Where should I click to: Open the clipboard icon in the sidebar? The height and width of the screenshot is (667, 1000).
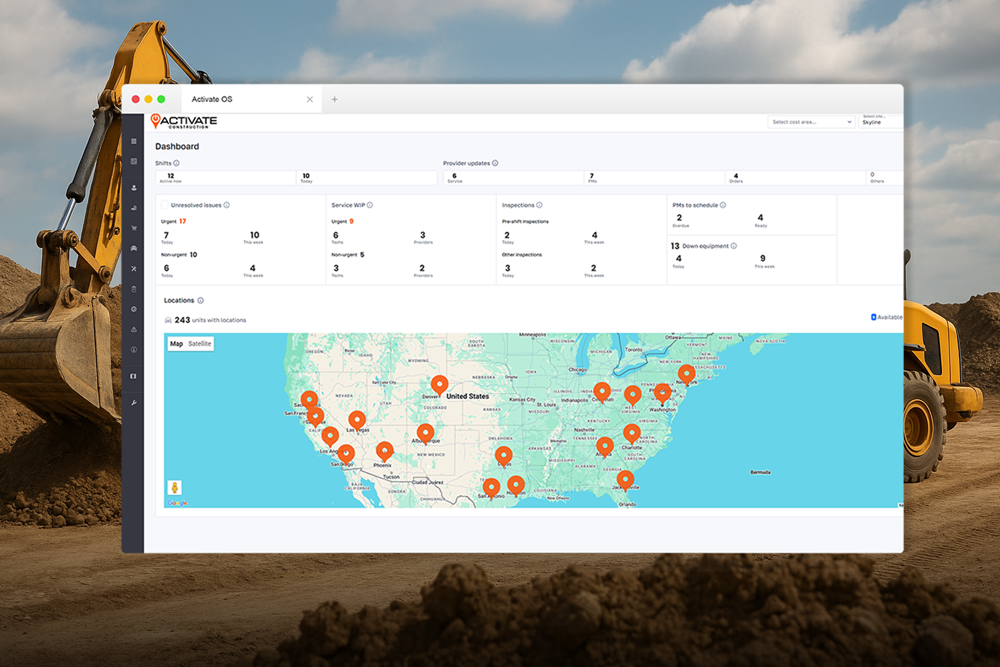pyautogui.click(x=133, y=289)
